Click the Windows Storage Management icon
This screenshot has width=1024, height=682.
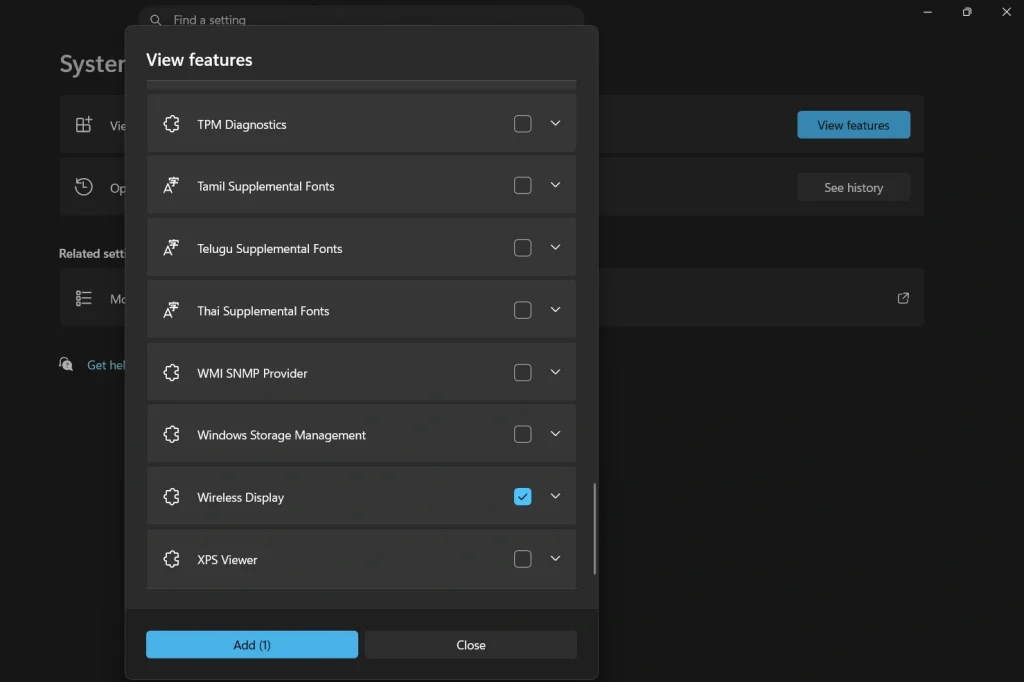[171, 435]
